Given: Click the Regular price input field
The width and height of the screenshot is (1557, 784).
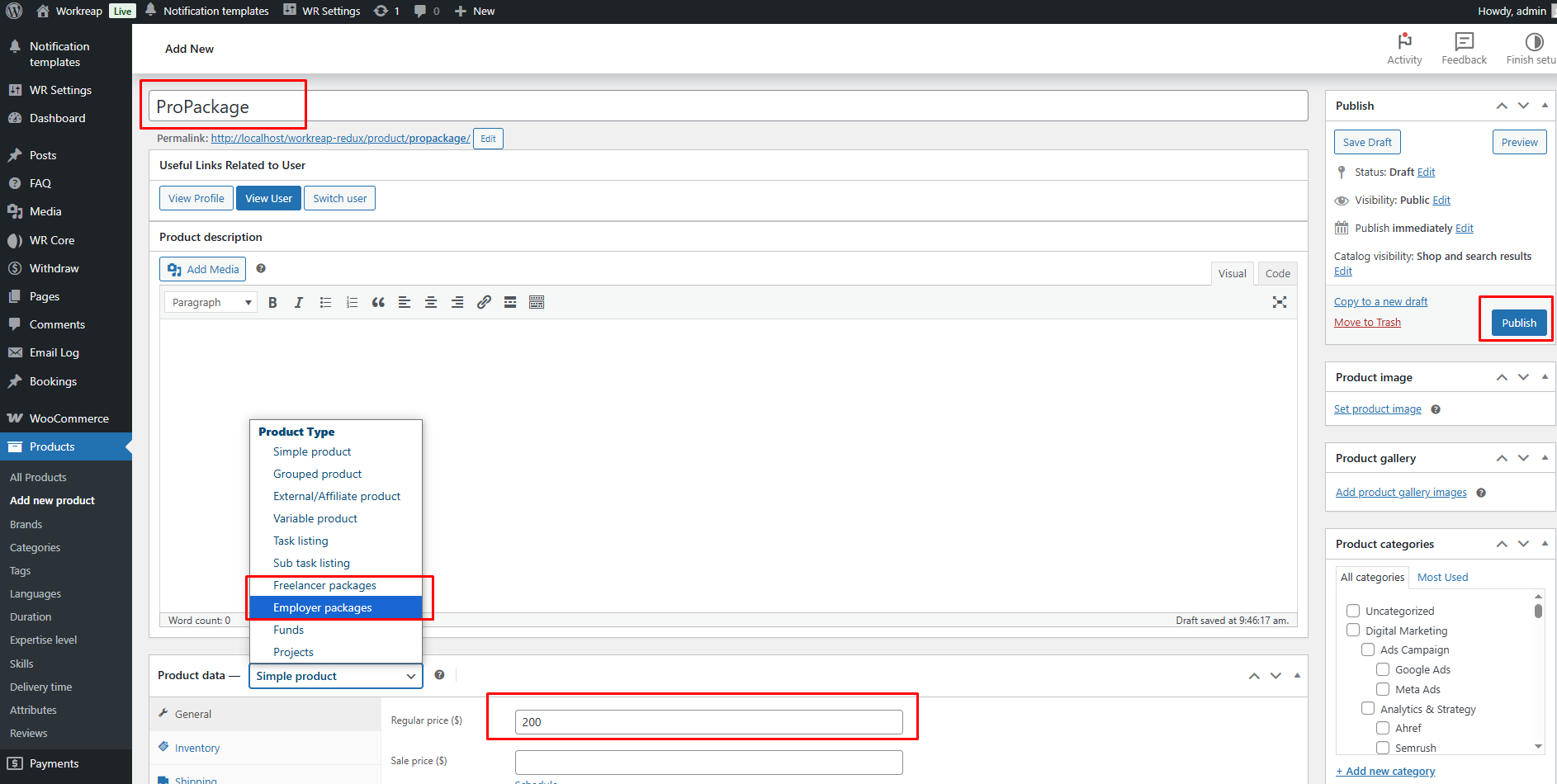Looking at the screenshot, I should point(708,722).
